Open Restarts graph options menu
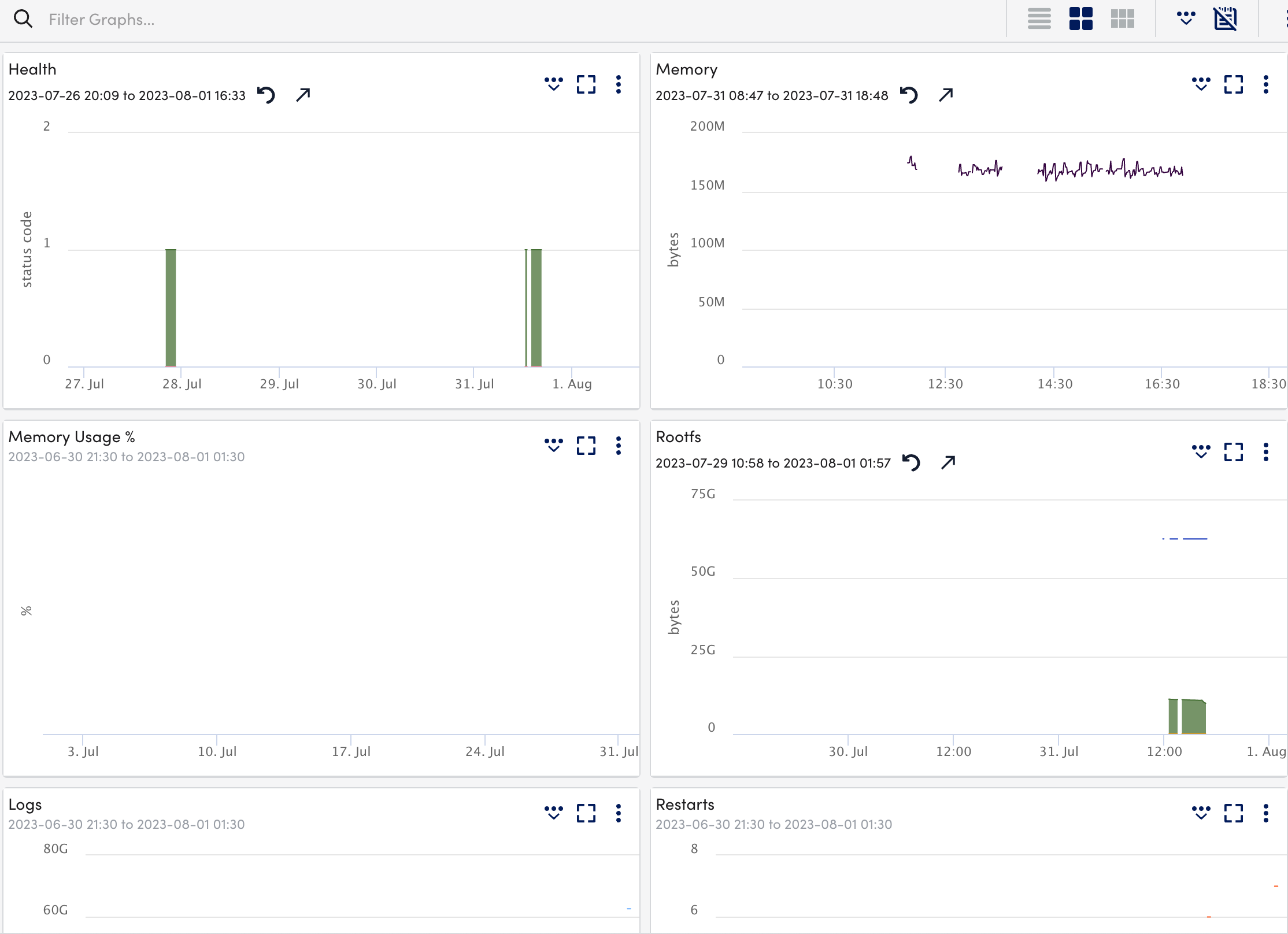This screenshot has height=934, width=1288. pyautogui.click(x=1266, y=813)
